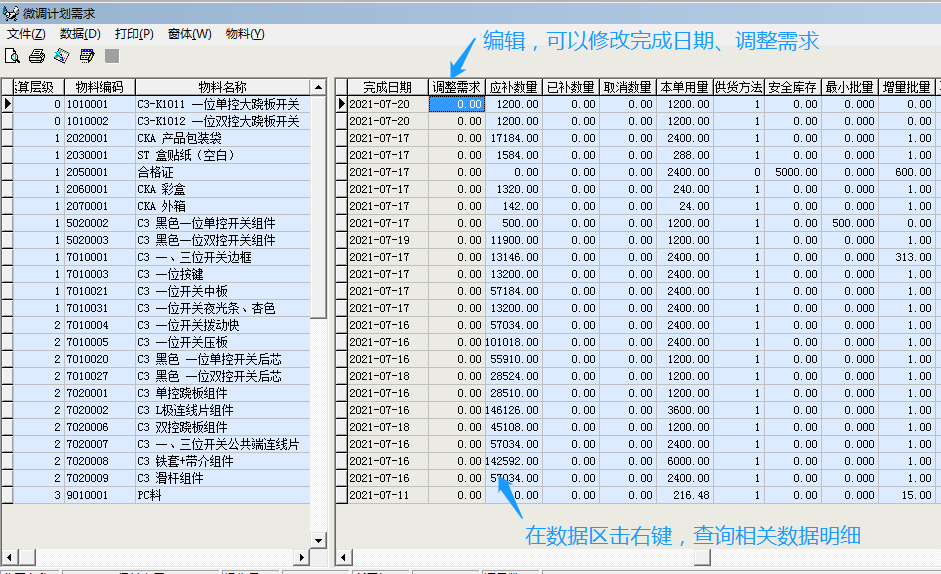
Task: Click the 物料名称 column header
Action: click(222, 87)
